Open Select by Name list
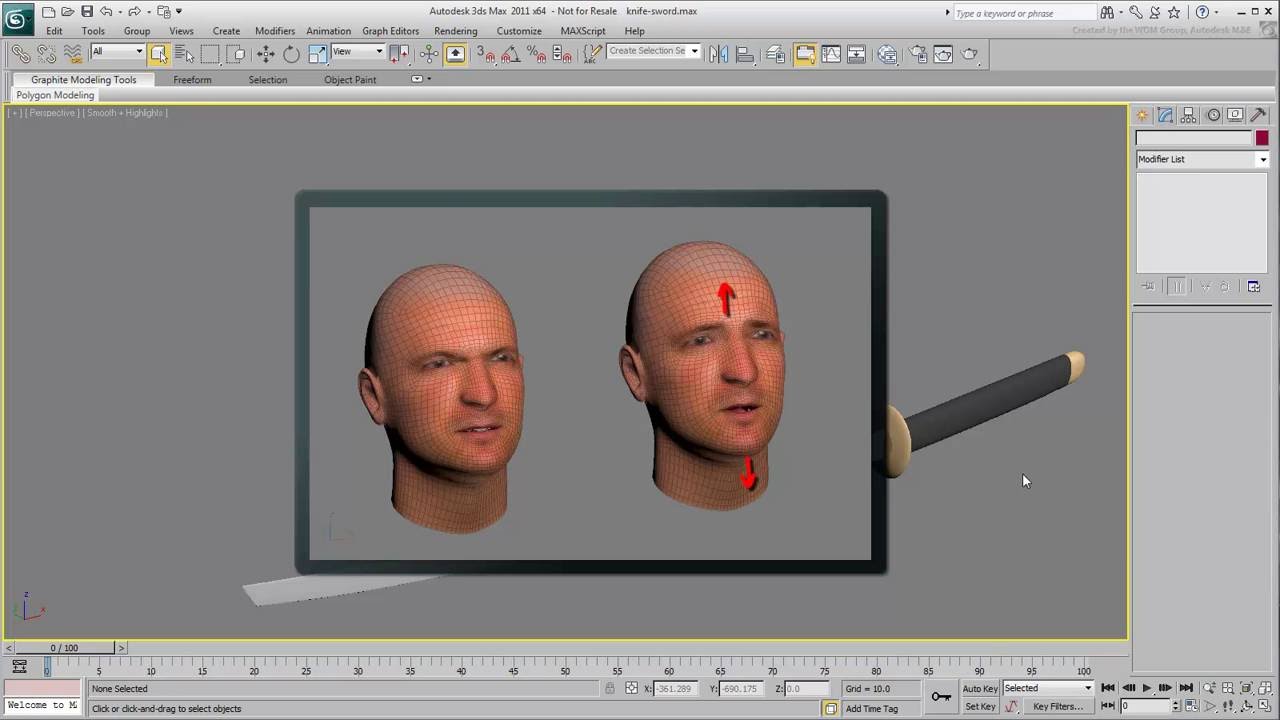Image resolution: width=1280 pixels, height=720 pixels. point(184,54)
